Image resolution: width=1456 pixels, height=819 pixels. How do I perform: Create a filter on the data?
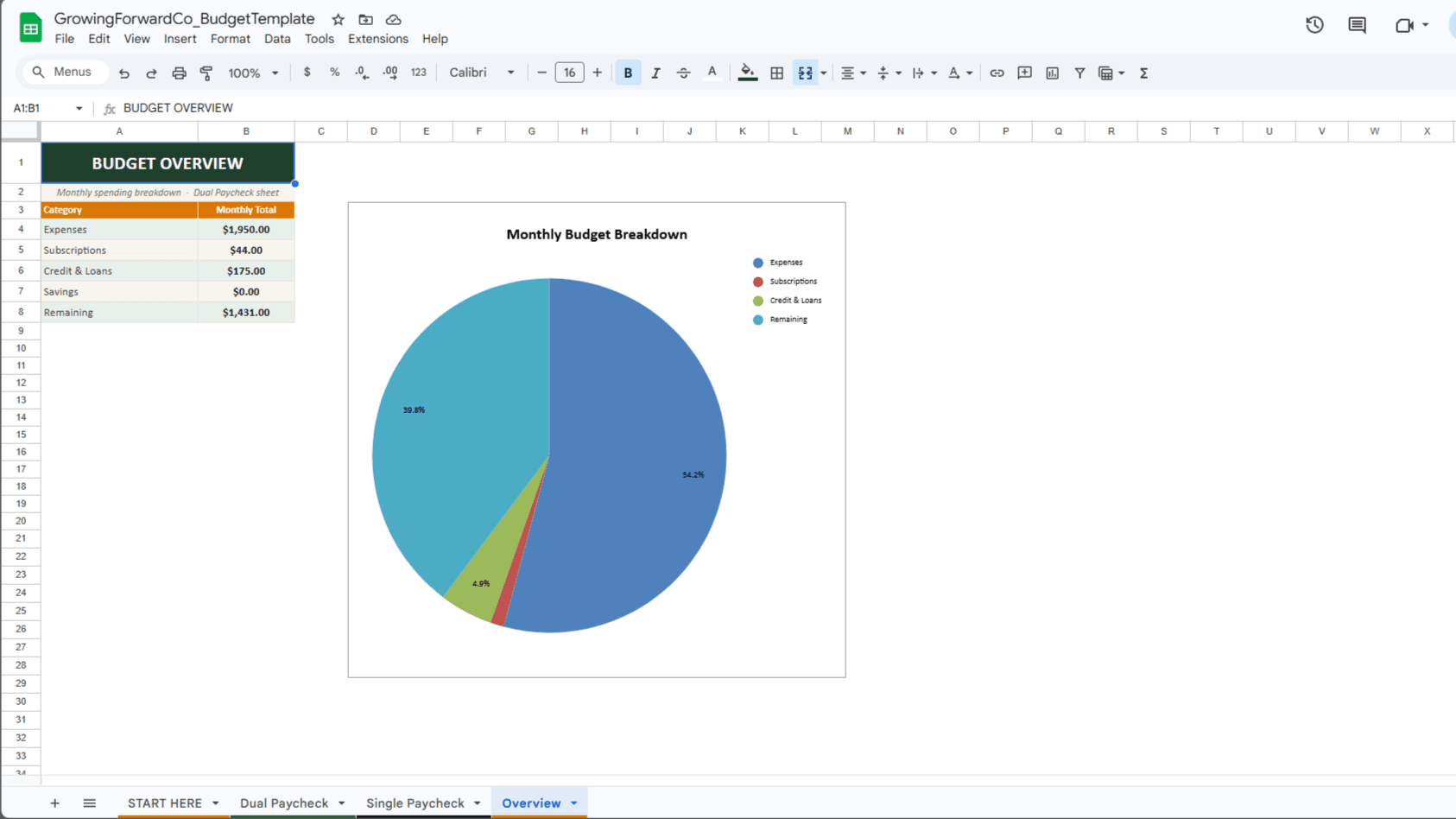click(1079, 73)
